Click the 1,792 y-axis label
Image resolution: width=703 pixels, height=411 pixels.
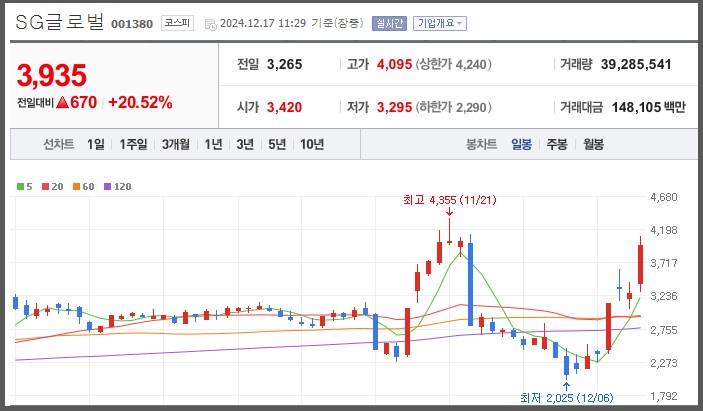(x=664, y=396)
